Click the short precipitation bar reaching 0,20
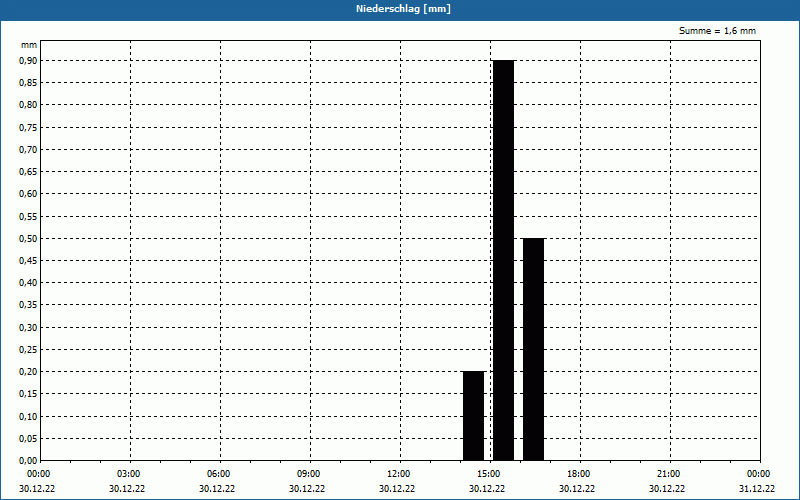Image resolution: width=800 pixels, height=500 pixels. tap(473, 416)
